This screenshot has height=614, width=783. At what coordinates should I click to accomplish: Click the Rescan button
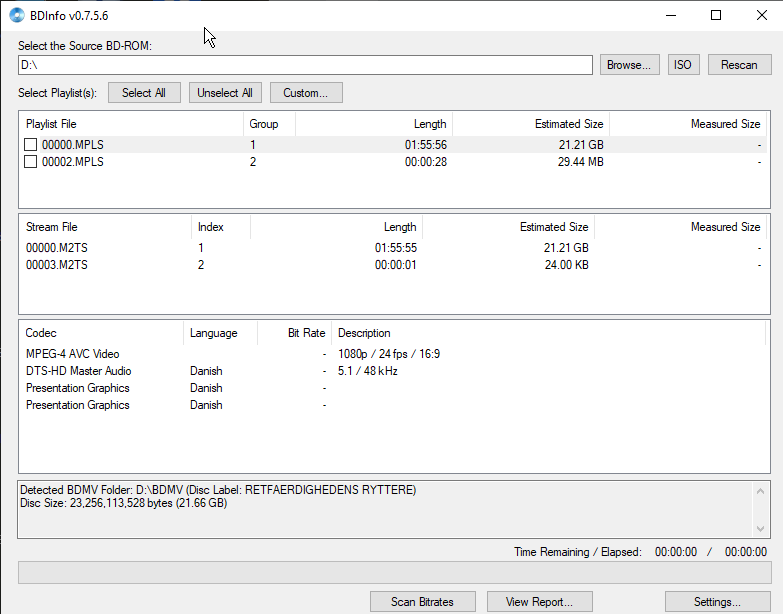739,65
